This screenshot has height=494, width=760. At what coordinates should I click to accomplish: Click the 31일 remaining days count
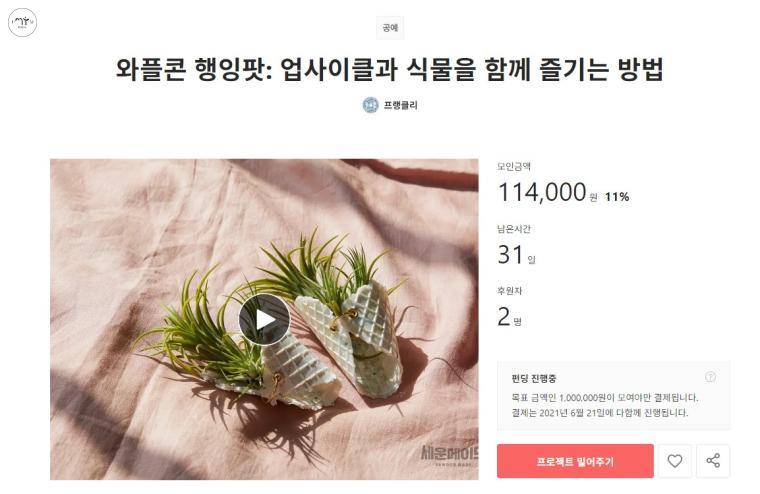tap(516, 255)
